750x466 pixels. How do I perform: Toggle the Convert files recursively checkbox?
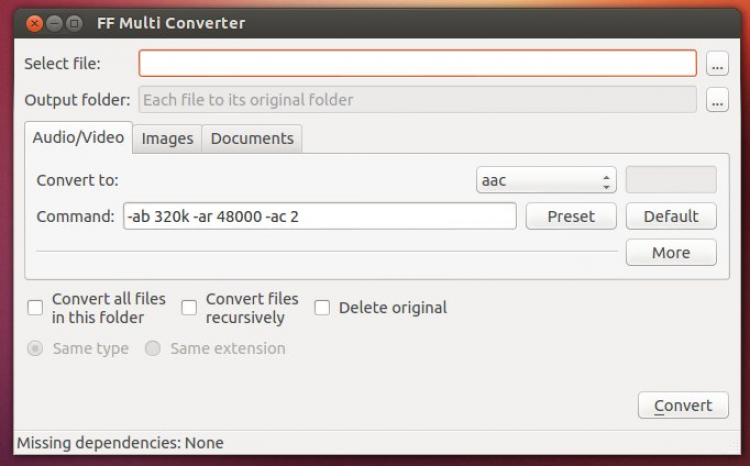pyautogui.click(x=189, y=308)
